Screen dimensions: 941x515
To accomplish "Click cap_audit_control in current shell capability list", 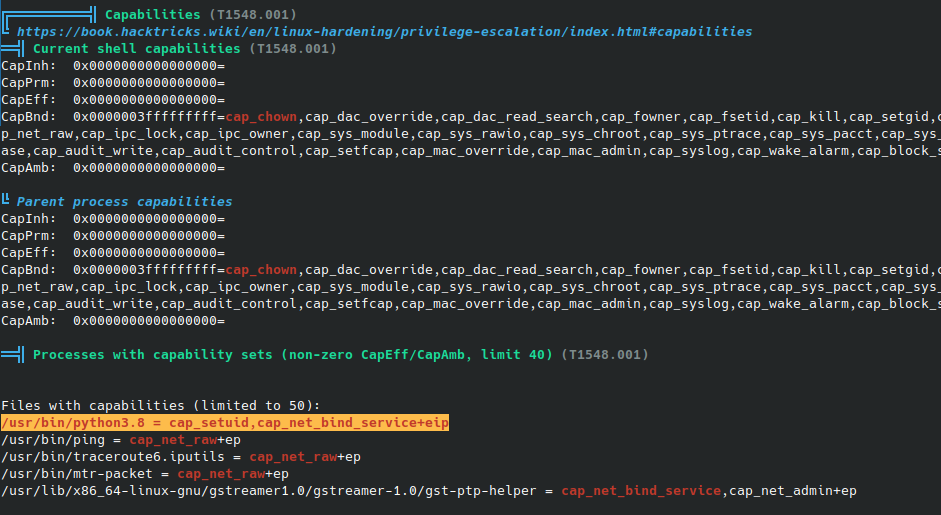I will [229, 150].
